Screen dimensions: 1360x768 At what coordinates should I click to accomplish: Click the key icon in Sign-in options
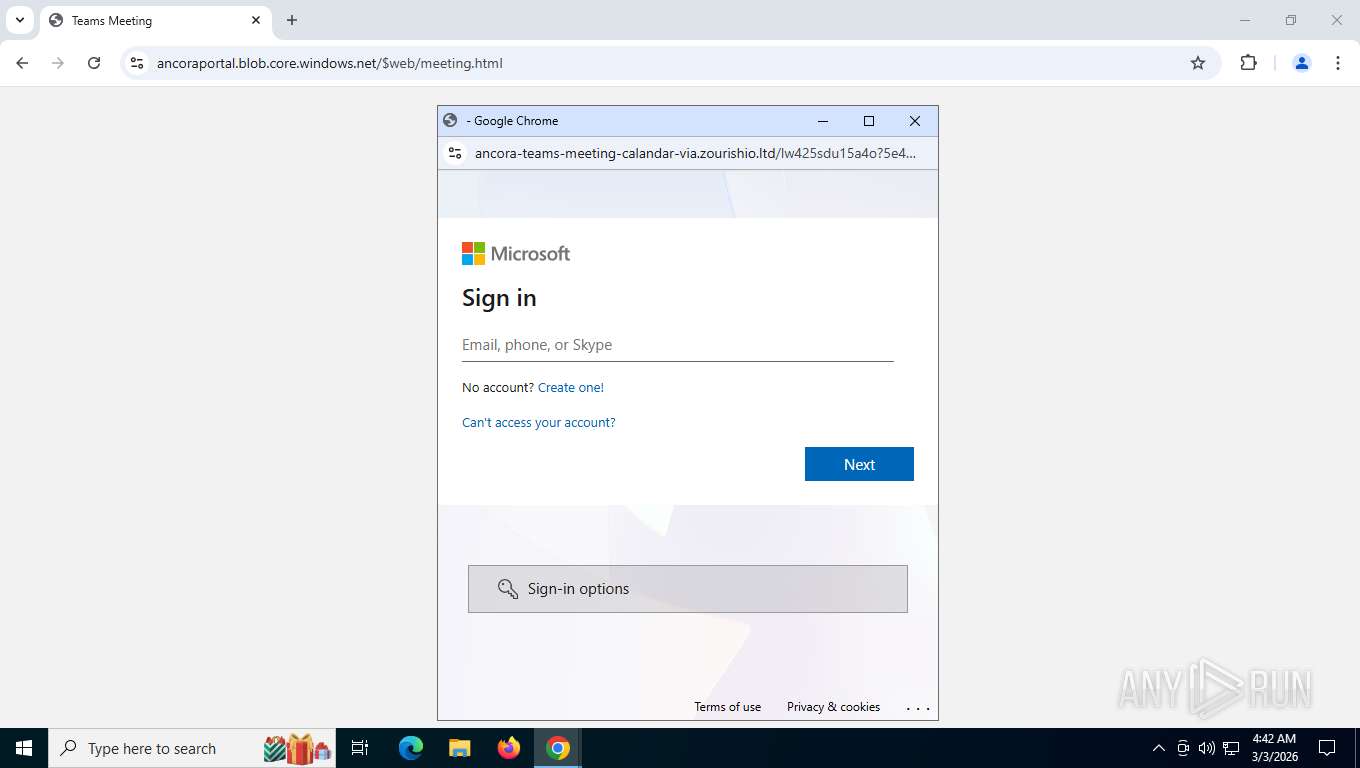[508, 589]
